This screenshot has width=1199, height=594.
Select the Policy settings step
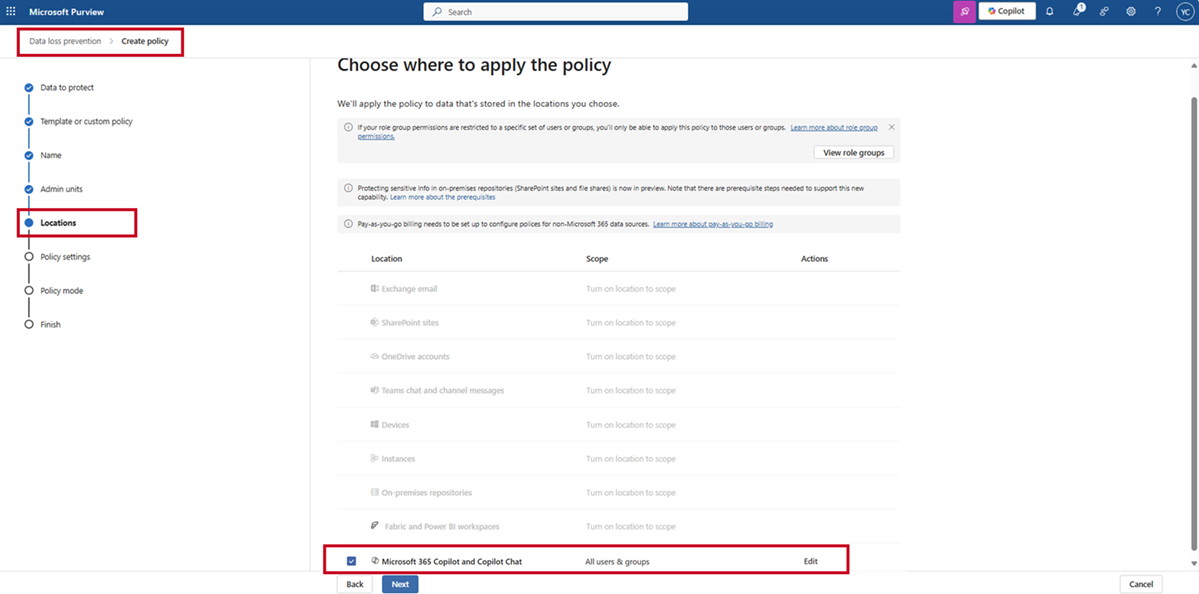pyautogui.click(x=65, y=257)
